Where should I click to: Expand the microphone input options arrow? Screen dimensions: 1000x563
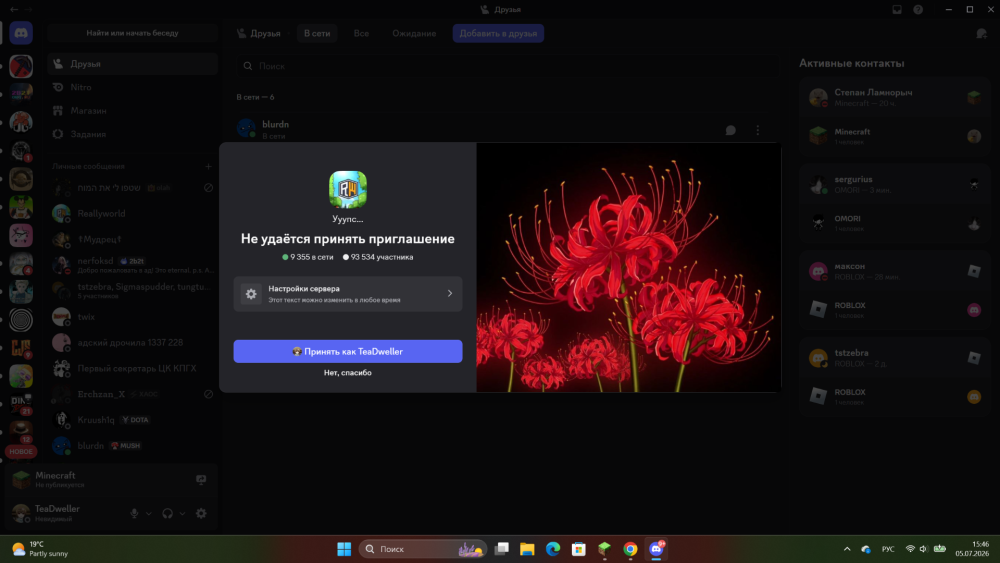coord(149,513)
